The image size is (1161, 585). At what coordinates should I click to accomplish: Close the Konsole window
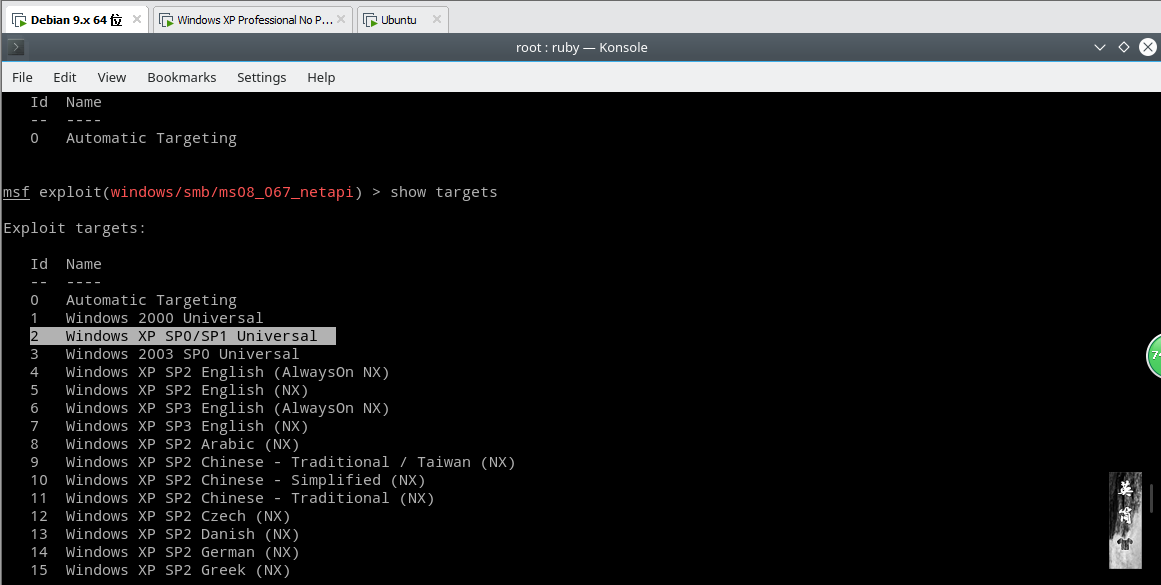click(1148, 47)
